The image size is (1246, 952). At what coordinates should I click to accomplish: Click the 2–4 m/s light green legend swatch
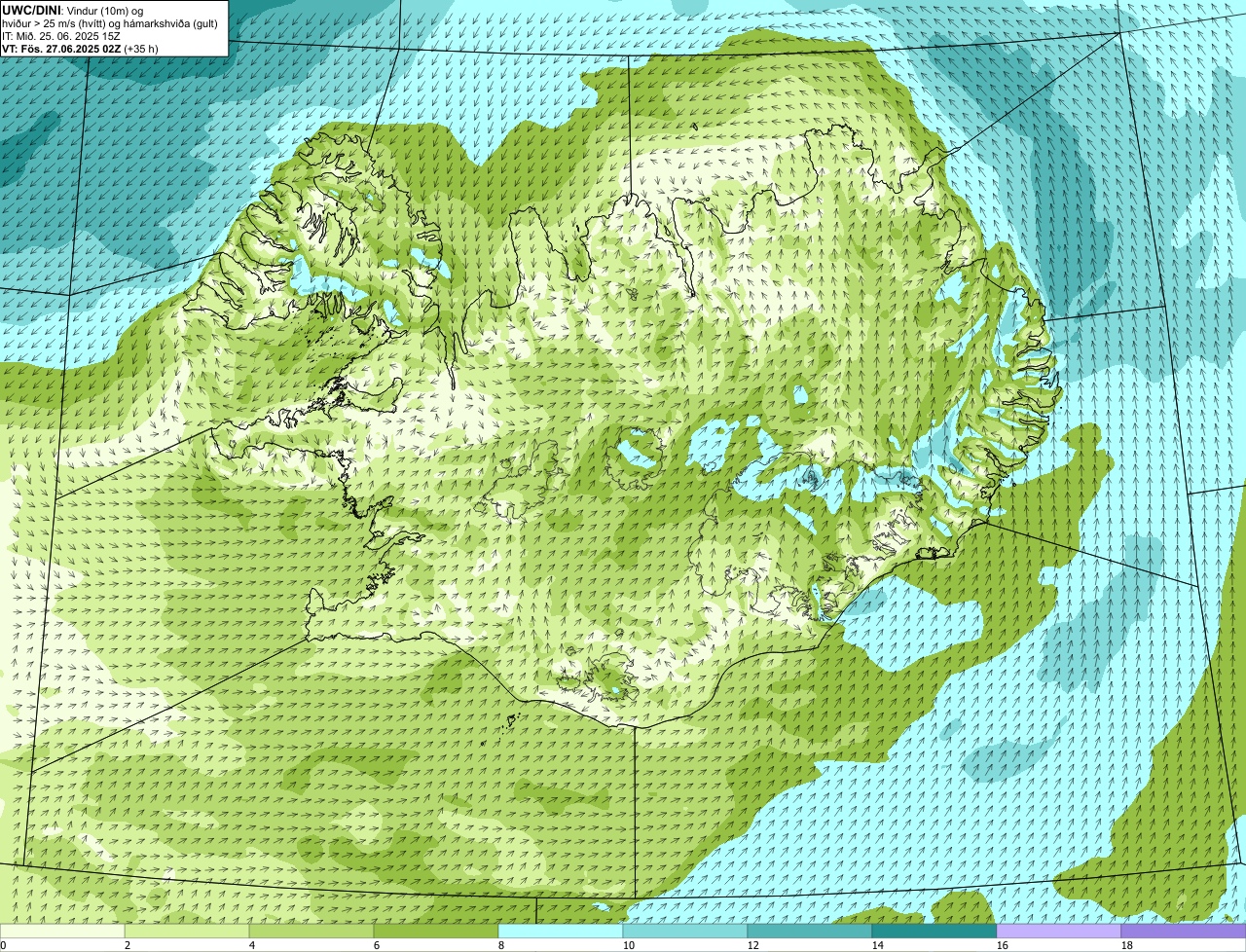point(187,932)
